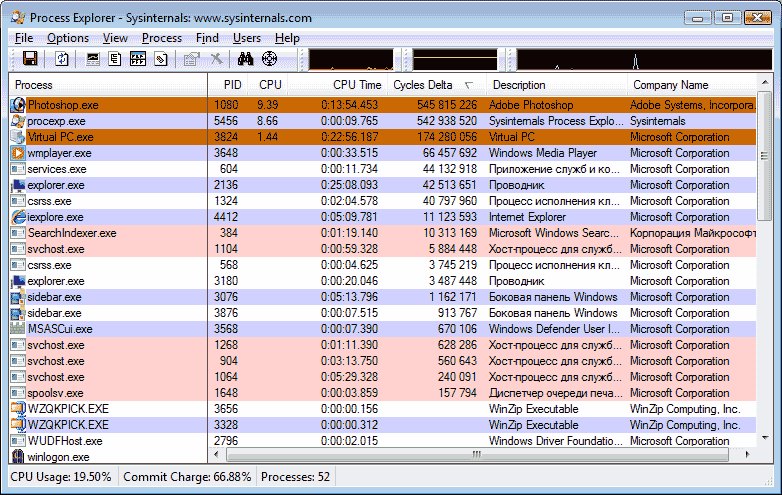
Task: Sort by the Process column header
Action: click(x=108, y=85)
